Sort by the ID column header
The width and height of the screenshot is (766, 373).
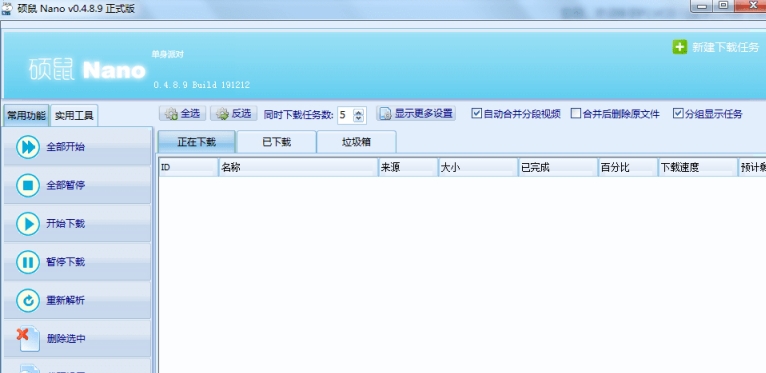pyautogui.click(x=188, y=167)
